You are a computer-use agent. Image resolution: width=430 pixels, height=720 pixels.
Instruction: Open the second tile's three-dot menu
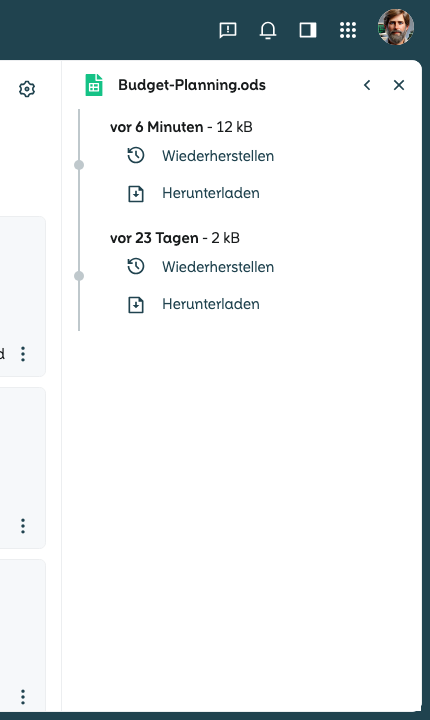pyautogui.click(x=23, y=526)
